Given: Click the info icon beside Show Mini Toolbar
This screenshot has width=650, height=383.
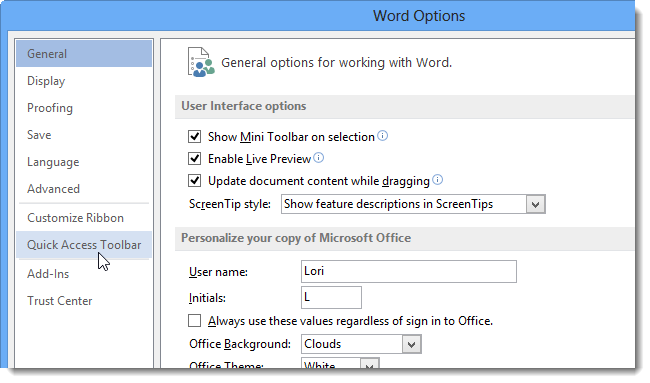Looking at the screenshot, I should pos(383,136).
